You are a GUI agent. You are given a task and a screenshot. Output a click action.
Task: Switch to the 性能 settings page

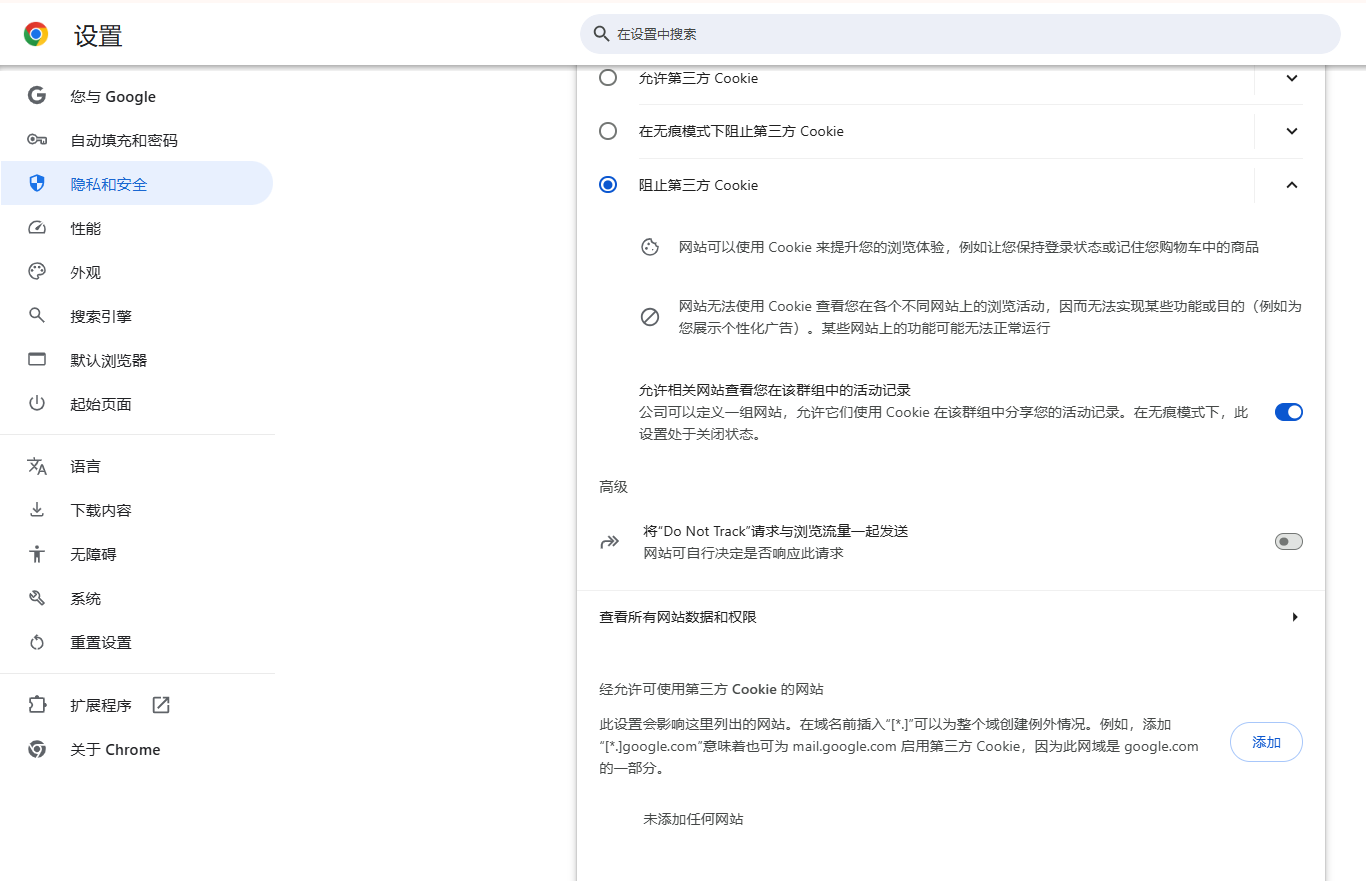pyautogui.click(x=137, y=228)
